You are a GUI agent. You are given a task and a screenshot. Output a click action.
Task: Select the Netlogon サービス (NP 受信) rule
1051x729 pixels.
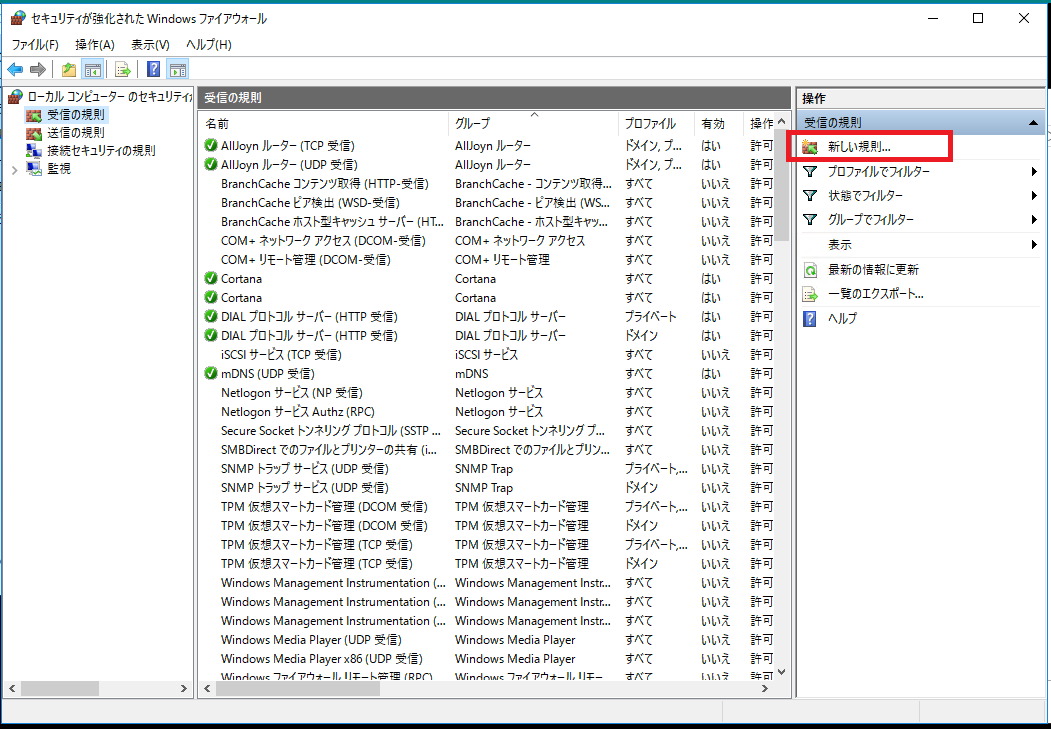(292, 393)
